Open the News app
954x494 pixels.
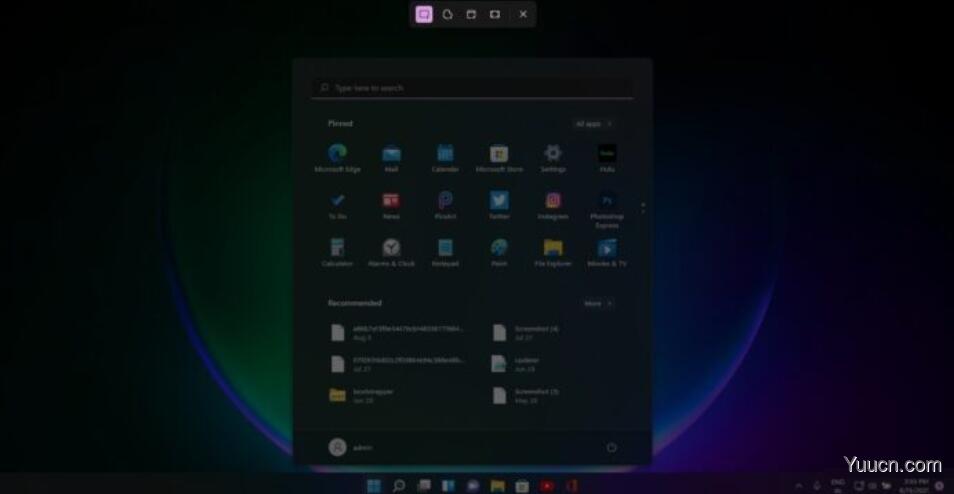(x=391, y=206)
